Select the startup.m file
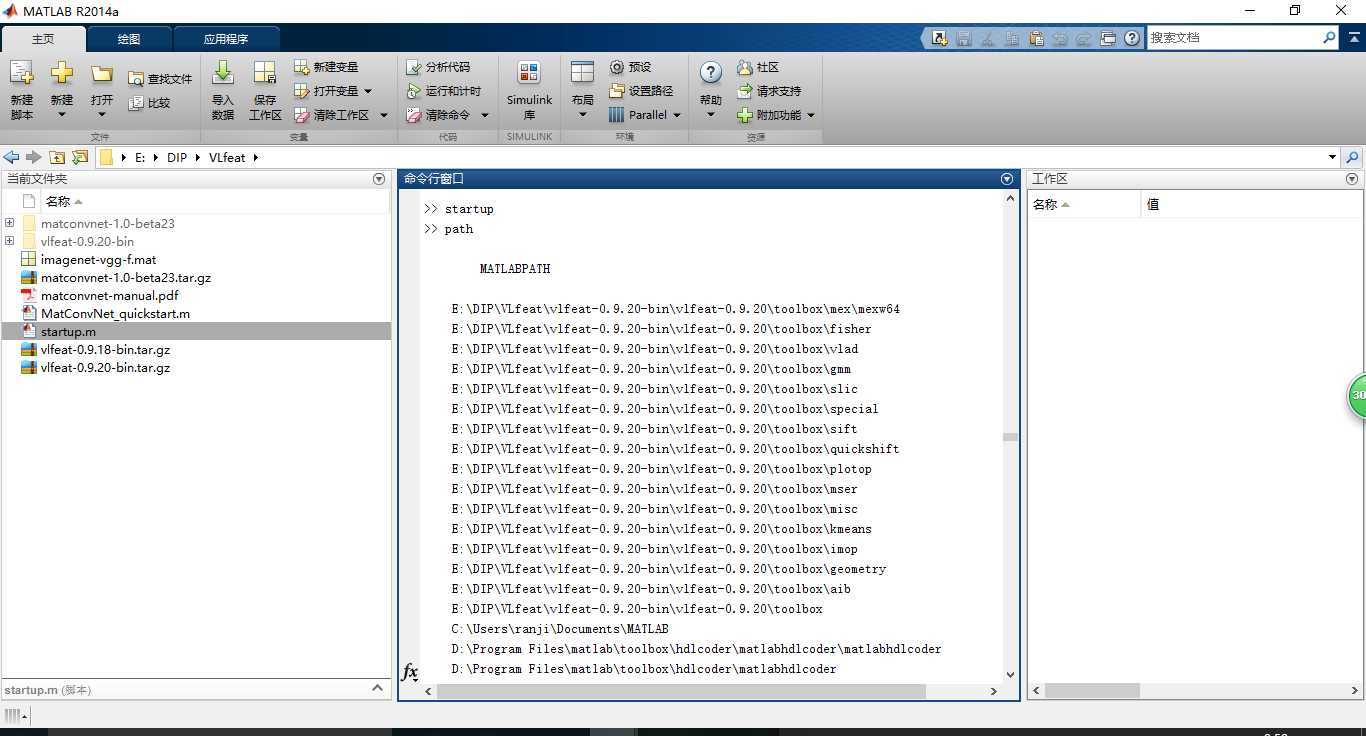This screenshot has height=736, width=1366. [68, 331]
